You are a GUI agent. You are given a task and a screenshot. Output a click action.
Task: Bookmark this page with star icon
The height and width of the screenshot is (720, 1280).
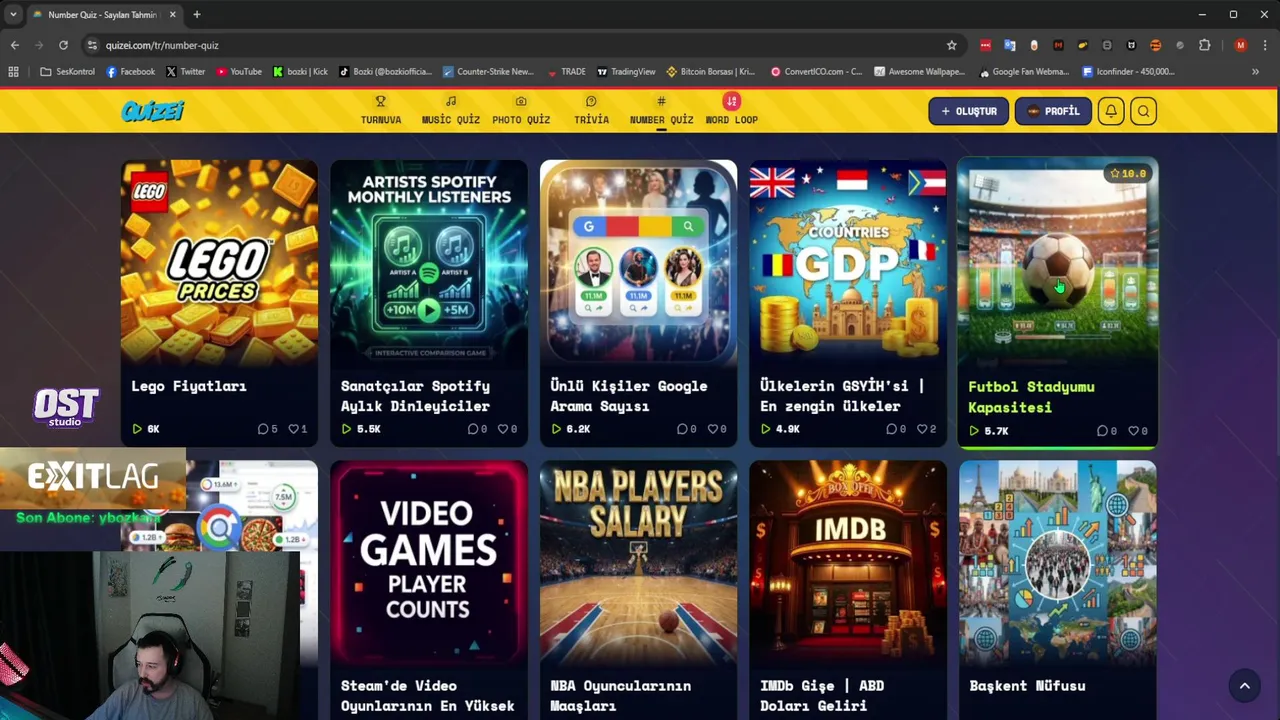pos(952,45)
